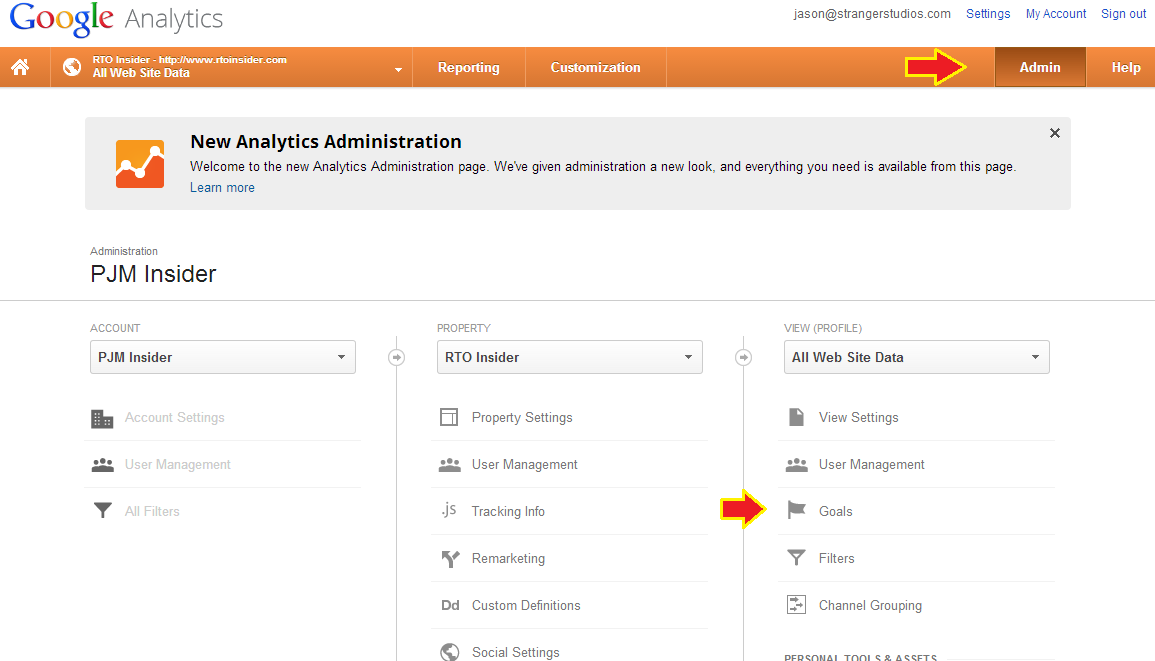Click the Sign out link

pos(1123,14)
